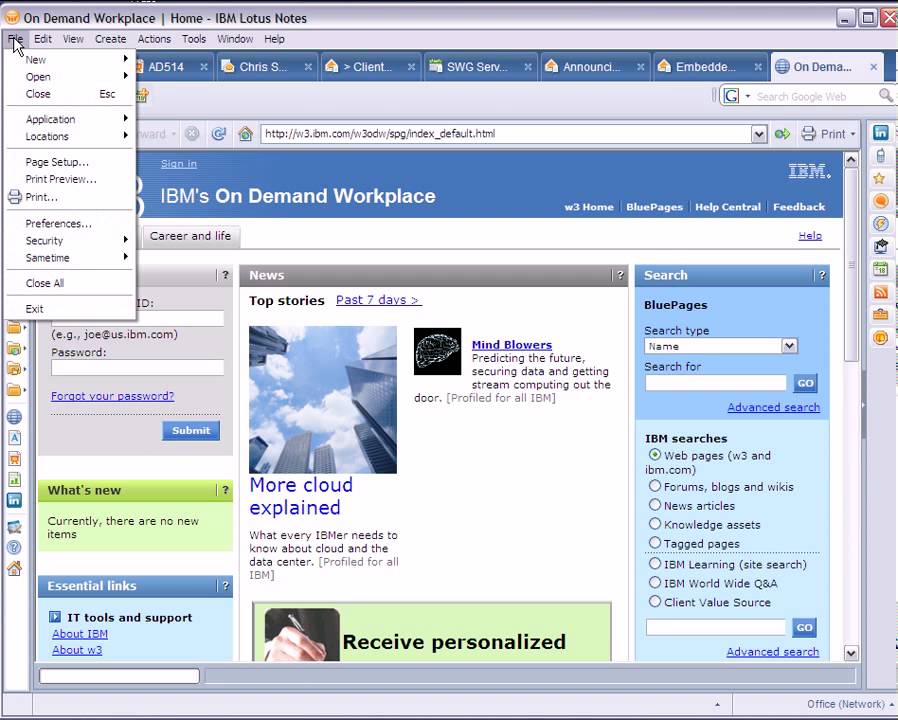This screenshot has width=898, height=720.
Task: Choose Exit from File menu
Action: click(69, 309)
